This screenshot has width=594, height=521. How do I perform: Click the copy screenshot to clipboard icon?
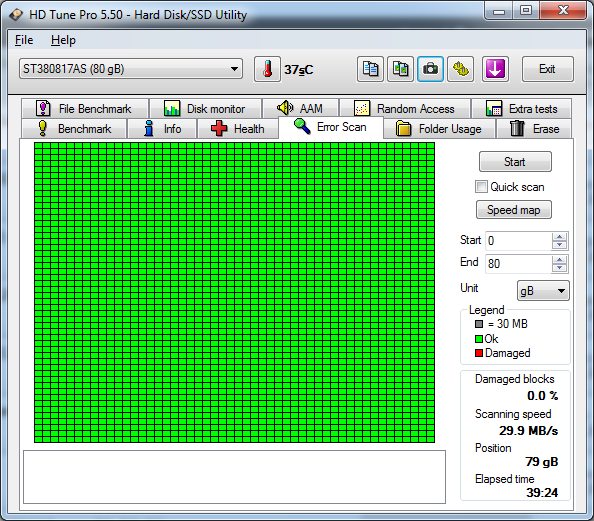tap(400, 69)
